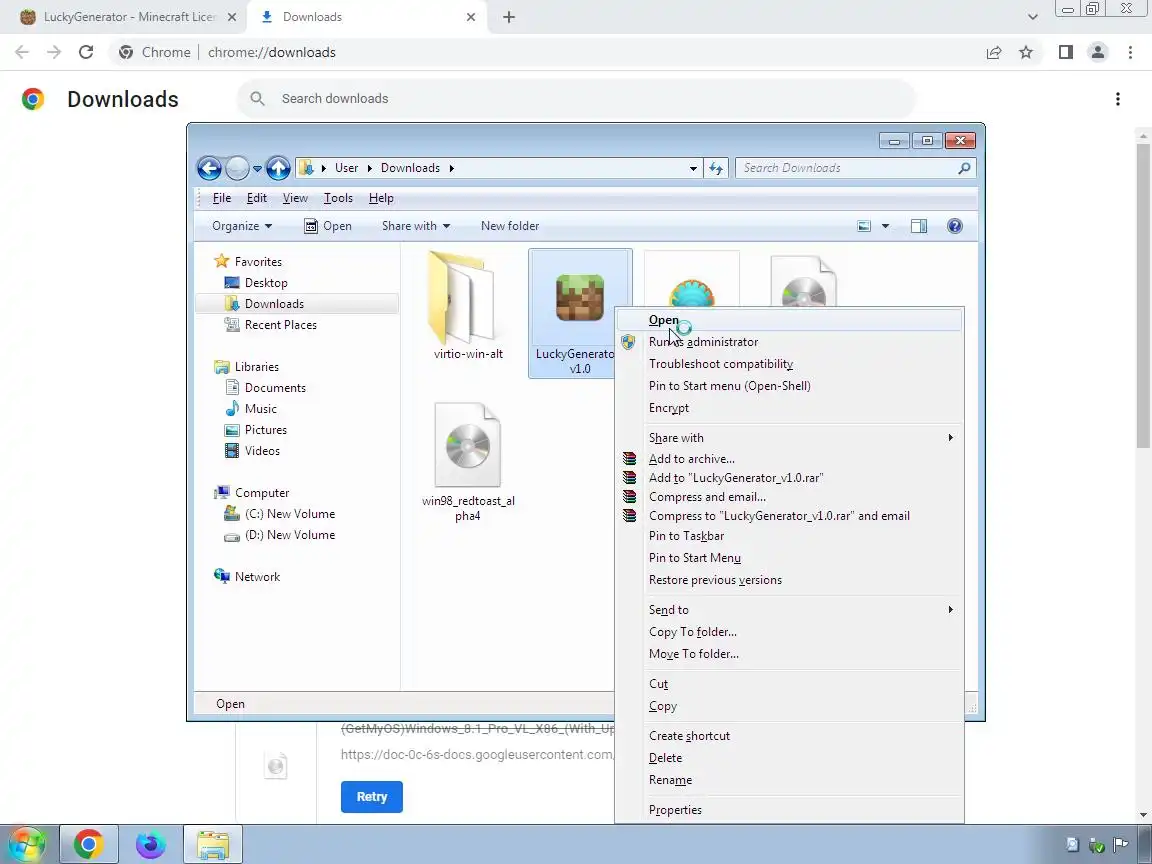The height and width of the screenshot is (864, 1152).
Task: Click the Explorer Up folder arrow button
Action: point(278,168)
